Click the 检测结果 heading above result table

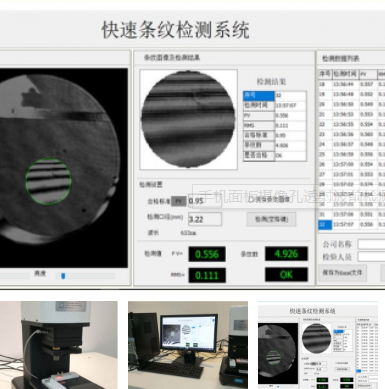click(x=271, y=81)
